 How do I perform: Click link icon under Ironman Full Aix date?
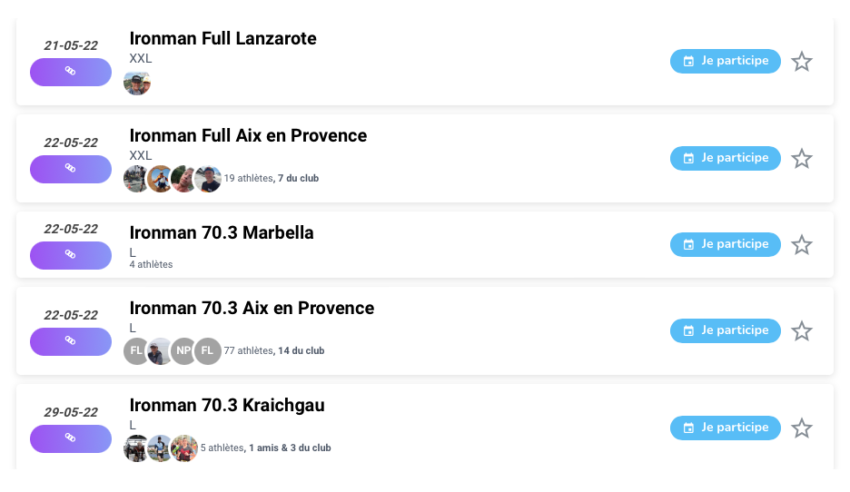click(x=70, y=168)
